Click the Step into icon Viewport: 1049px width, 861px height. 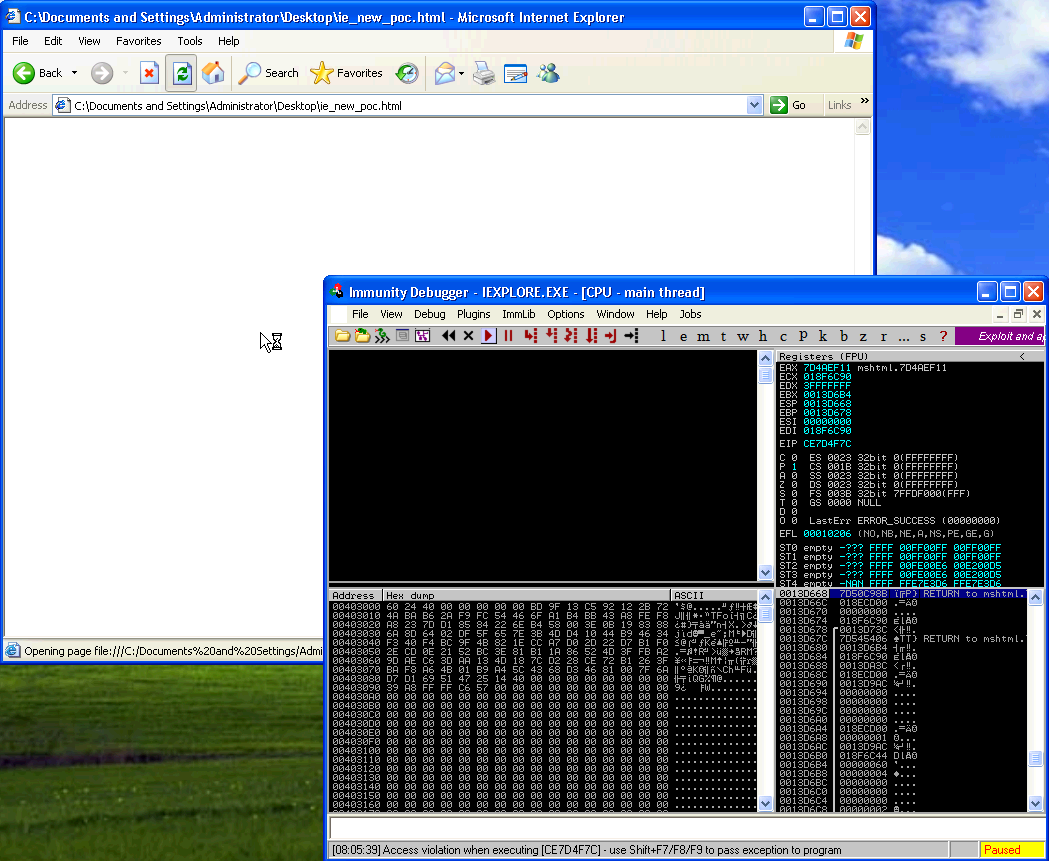[531, 336]
